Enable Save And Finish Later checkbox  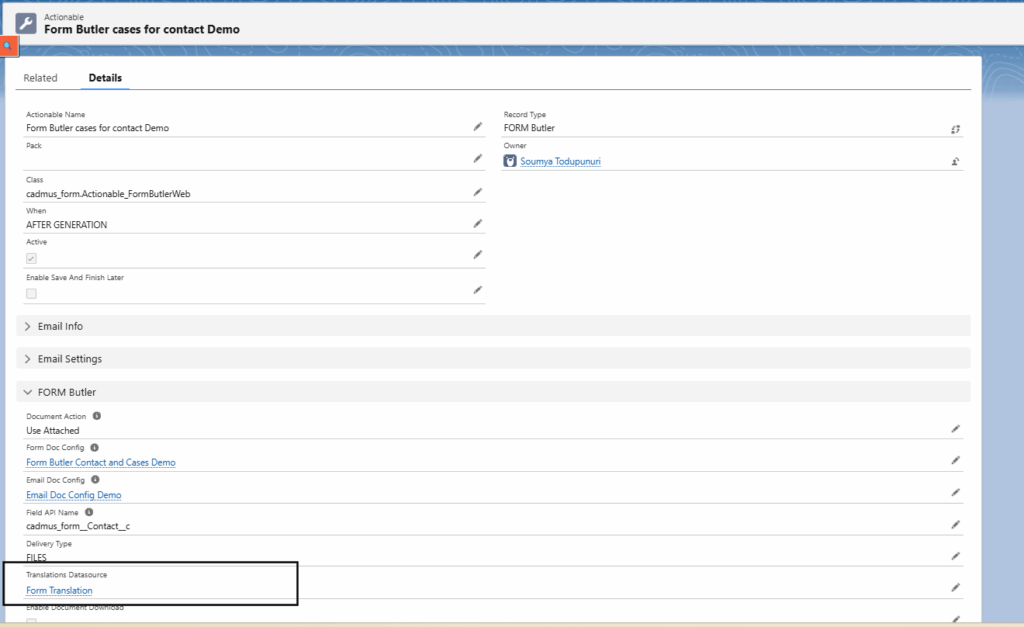point(30,292)
